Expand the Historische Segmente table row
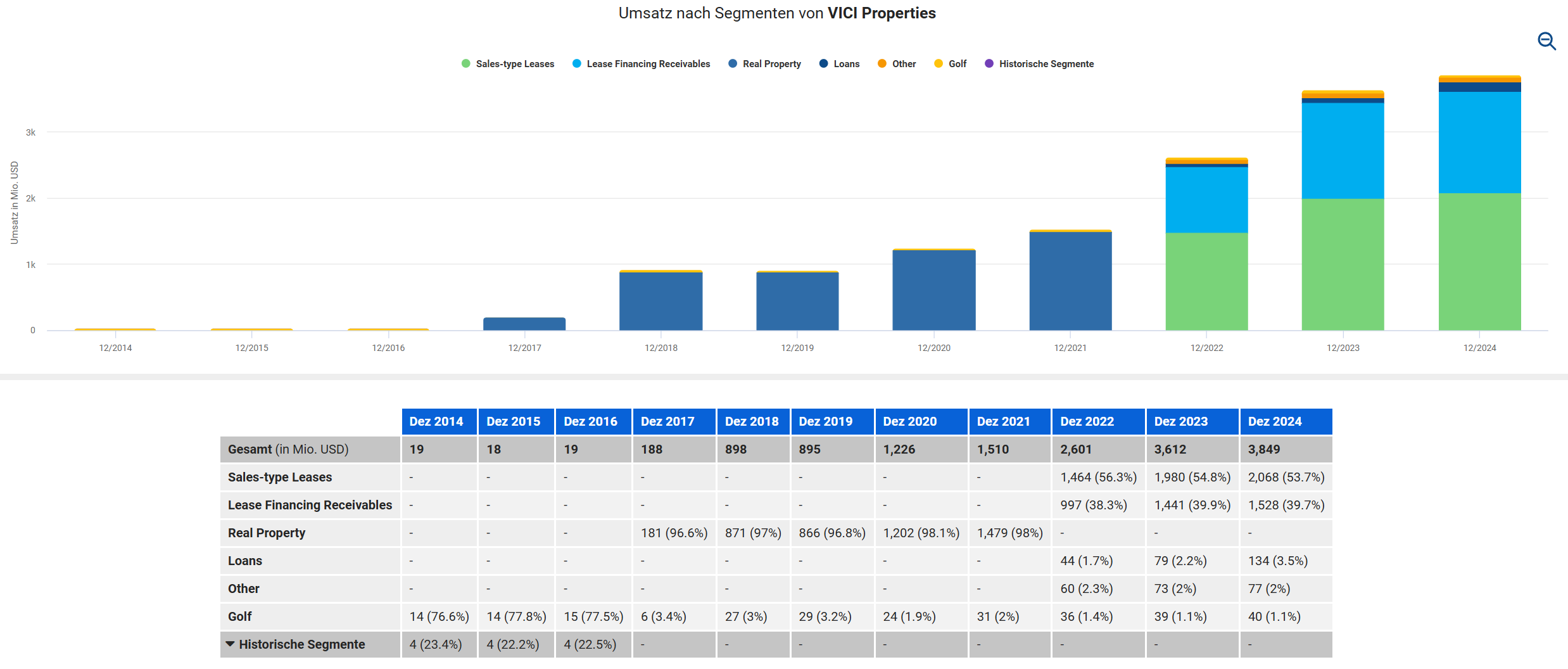The image size is (1568, 669). click(x=231, y=644)
